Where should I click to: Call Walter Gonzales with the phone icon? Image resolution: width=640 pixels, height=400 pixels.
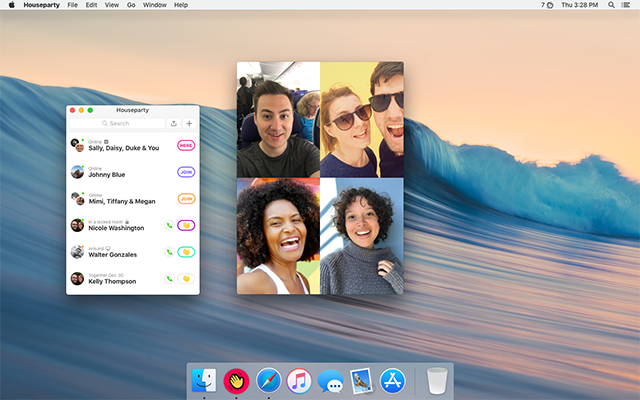169,252
